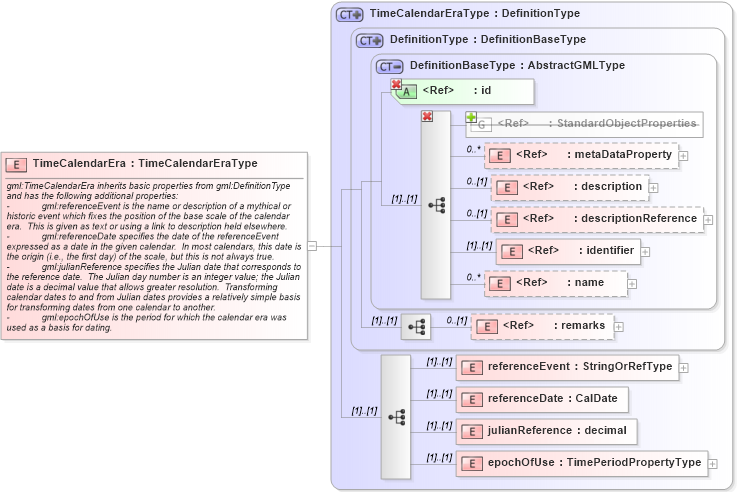
Task: Select the TimeCalendarEraType sequence compositor
Action: pyautogui.click(x=396, y=417)
